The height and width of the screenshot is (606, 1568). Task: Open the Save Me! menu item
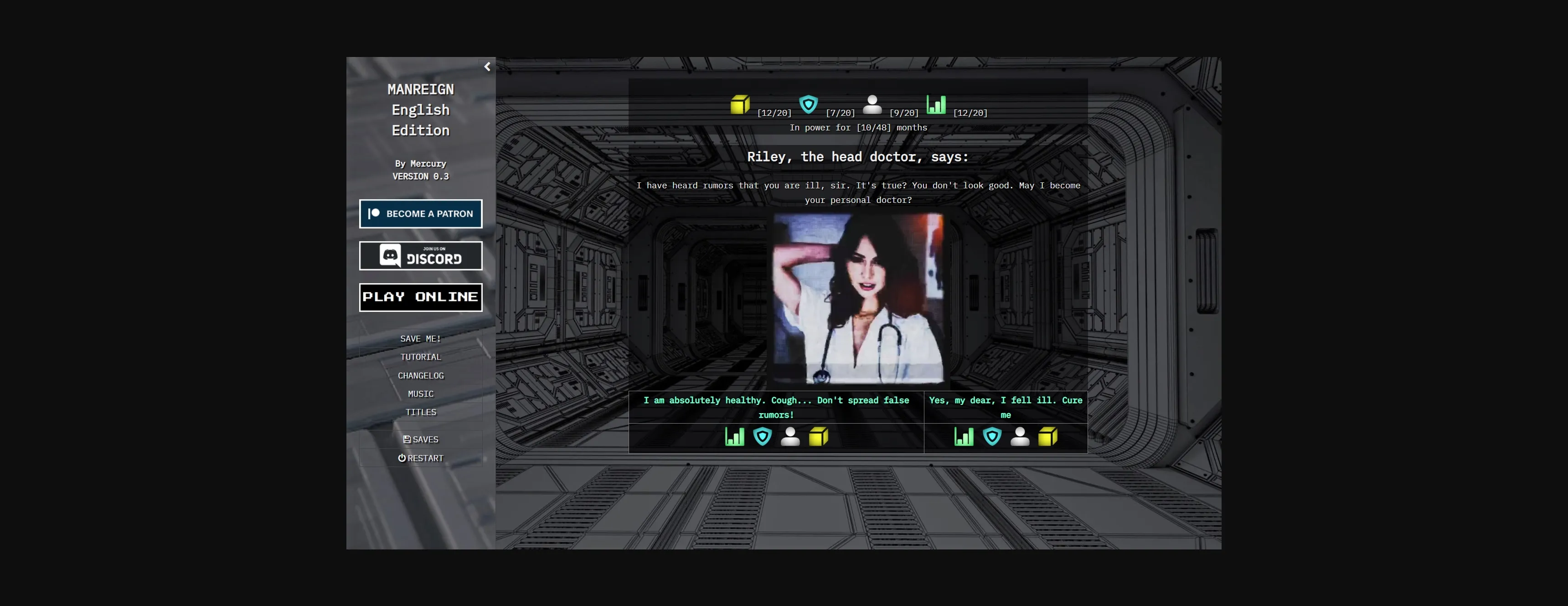421,339
